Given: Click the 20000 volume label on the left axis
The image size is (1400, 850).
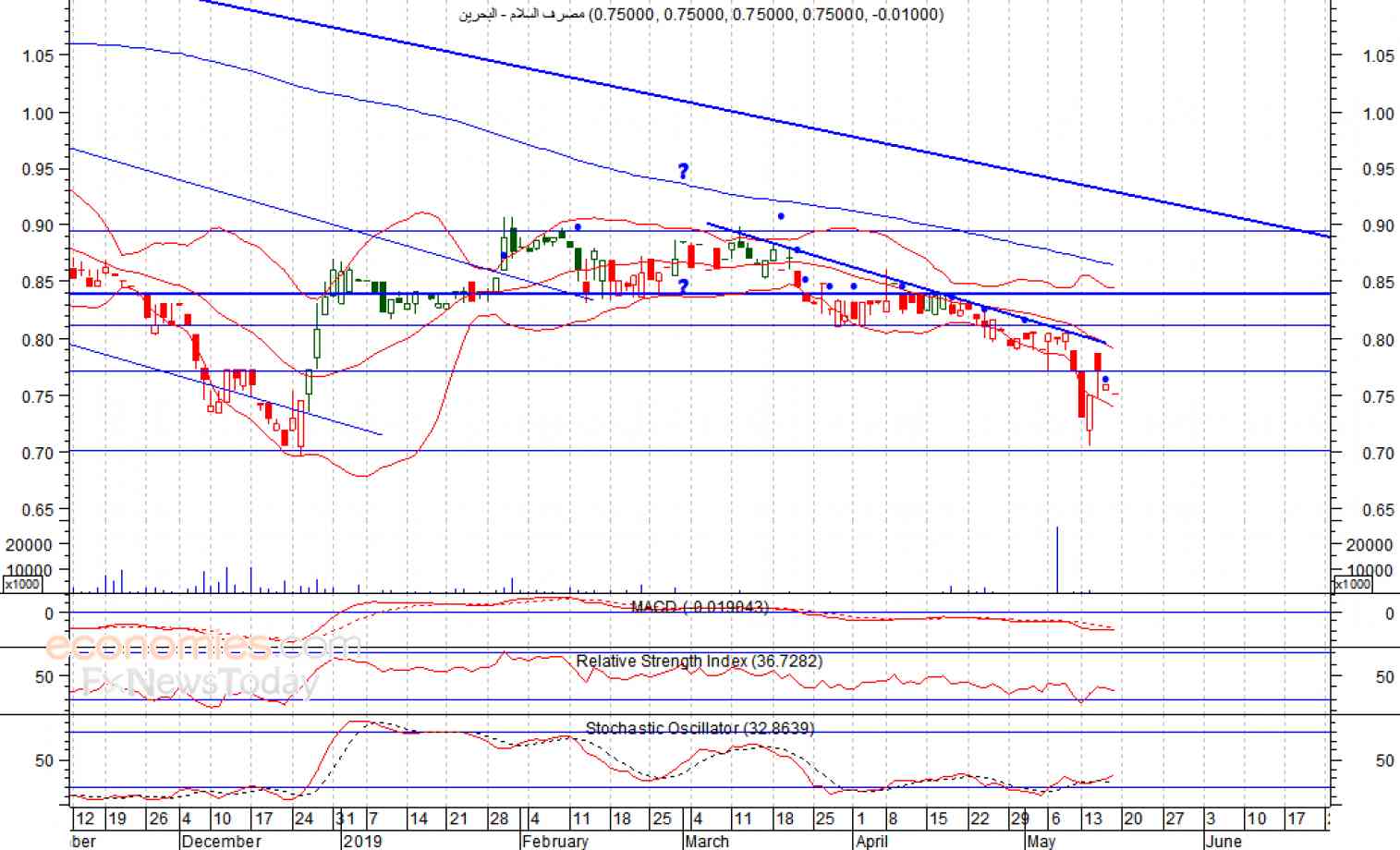Looking at the screenshot, I should click(x=29, y=545).
